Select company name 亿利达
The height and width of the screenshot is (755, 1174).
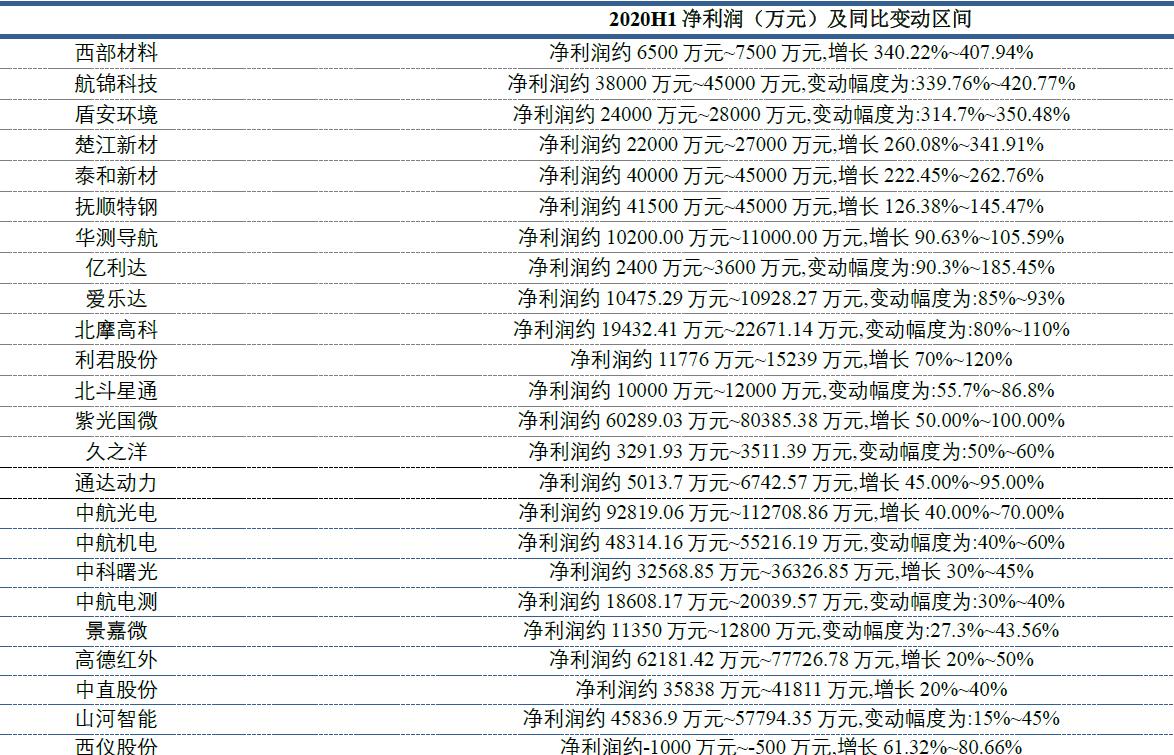pos(116,267)
